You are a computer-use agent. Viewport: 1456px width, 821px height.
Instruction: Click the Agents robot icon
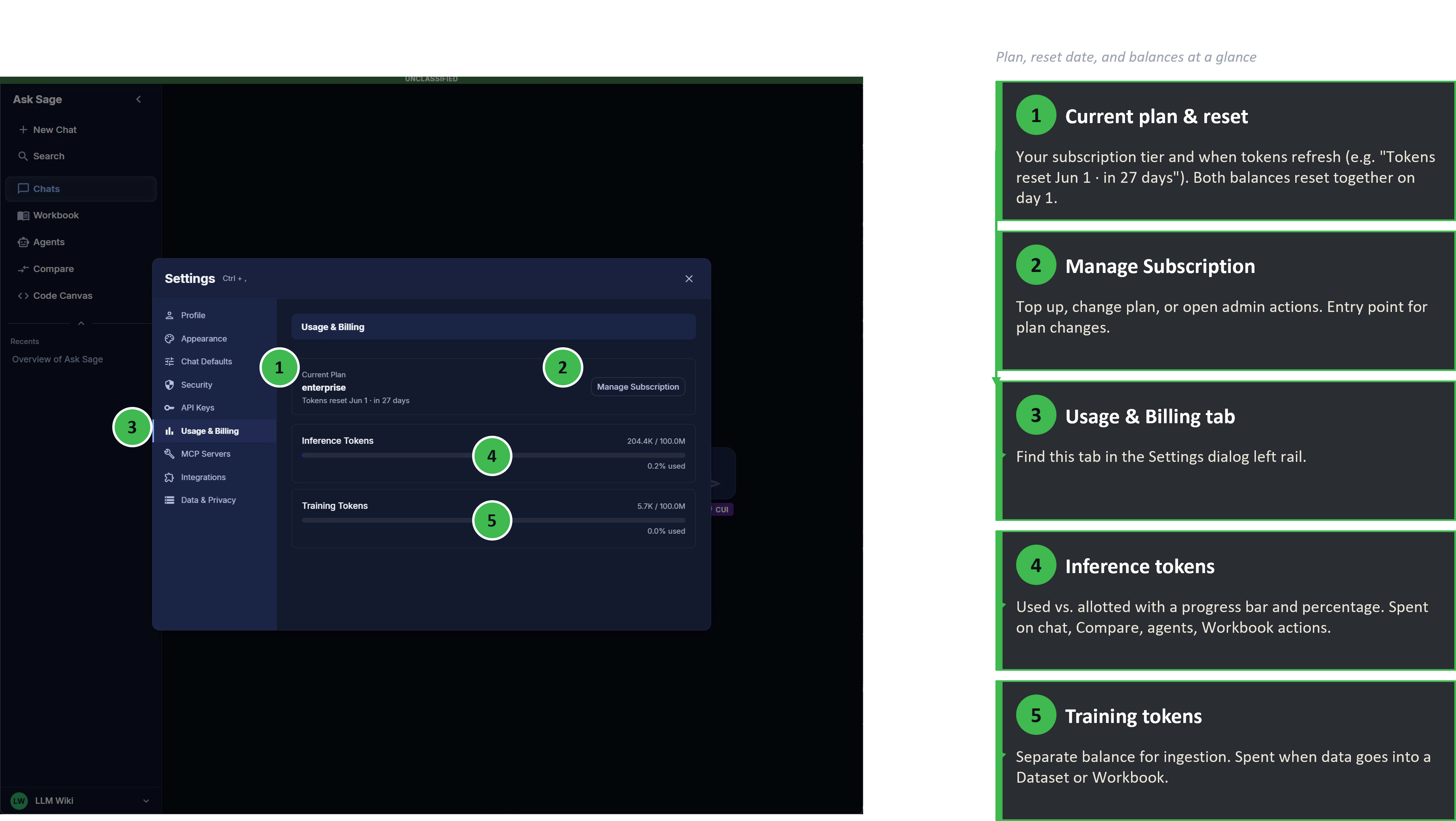23,242
